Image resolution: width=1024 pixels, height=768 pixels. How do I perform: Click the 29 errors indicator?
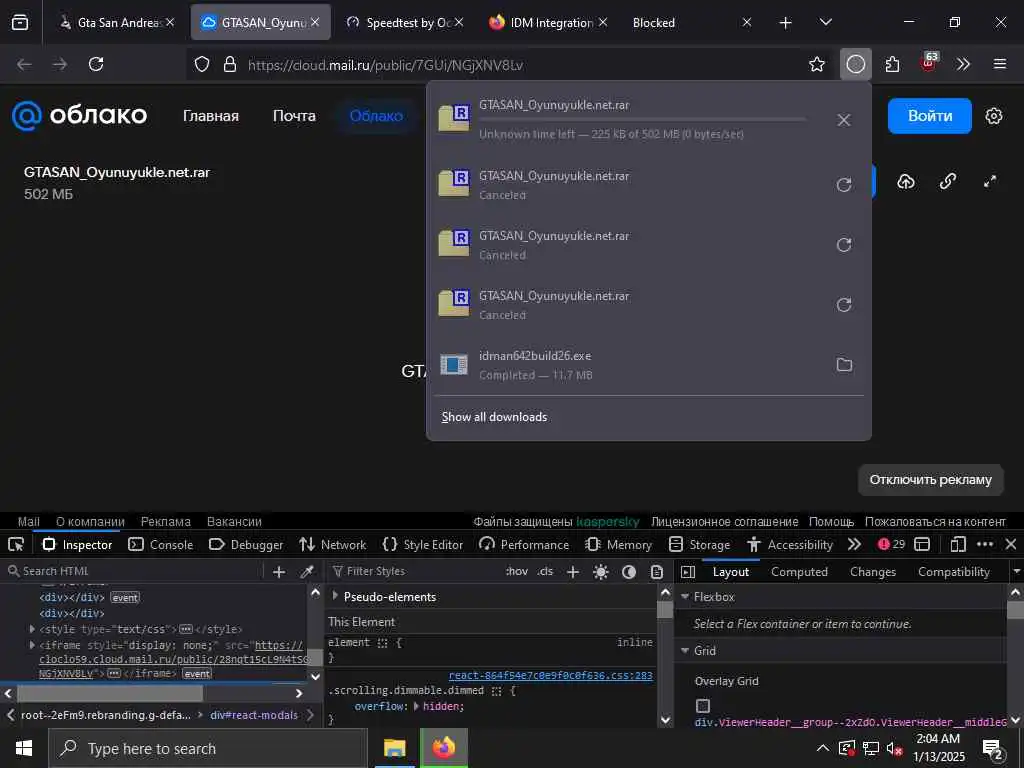pyautogui.click(x=892, y=545)
